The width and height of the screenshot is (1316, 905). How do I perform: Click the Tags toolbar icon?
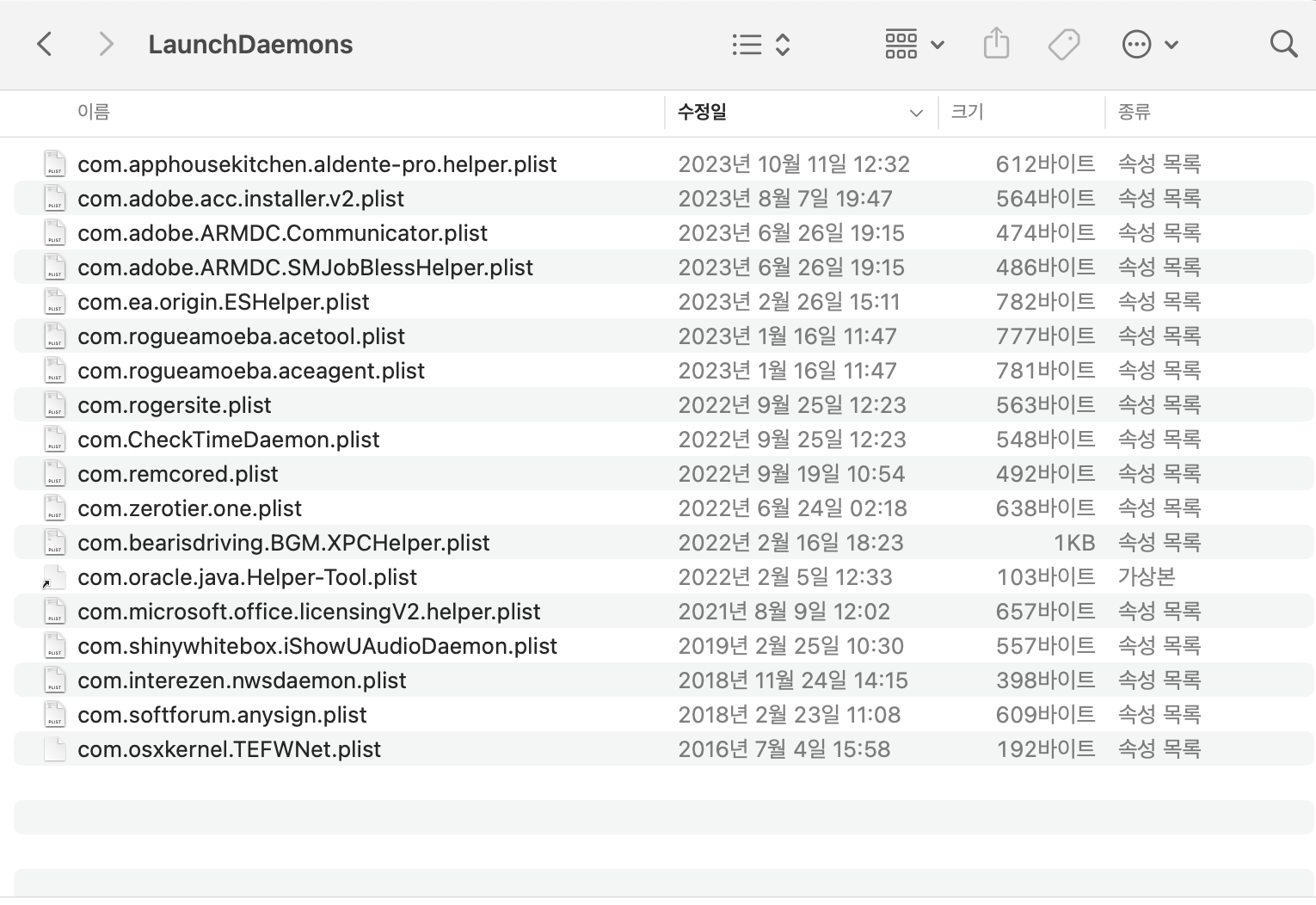click(x=1064, y=44)
